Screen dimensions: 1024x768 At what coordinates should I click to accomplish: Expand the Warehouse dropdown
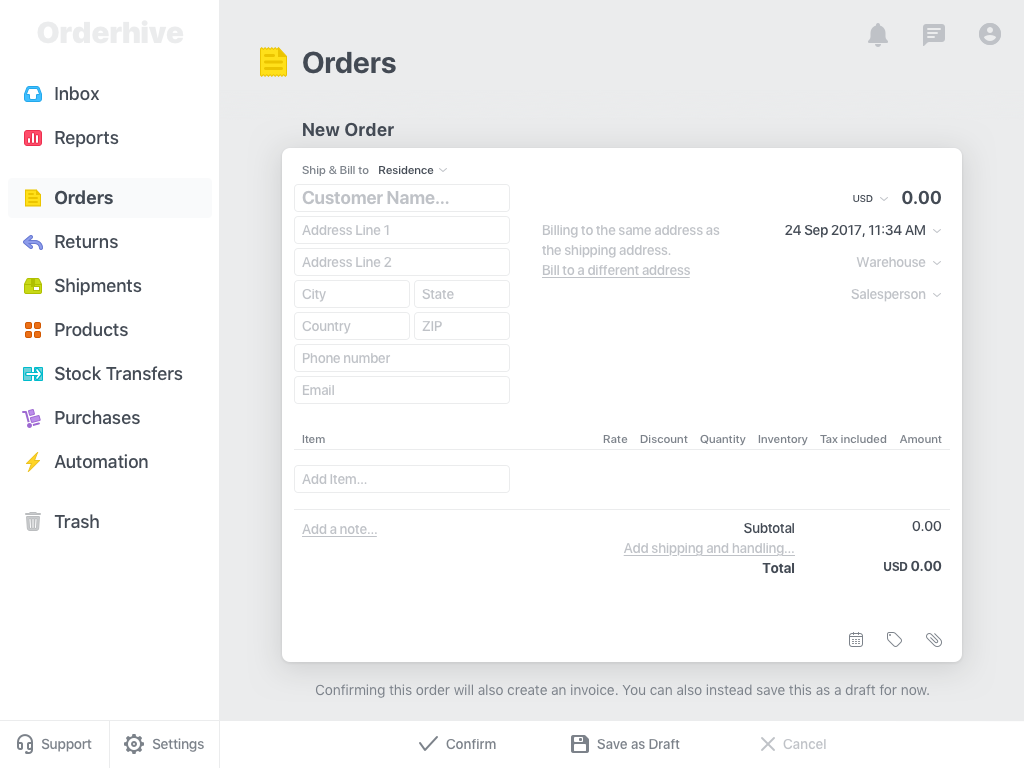898,262
